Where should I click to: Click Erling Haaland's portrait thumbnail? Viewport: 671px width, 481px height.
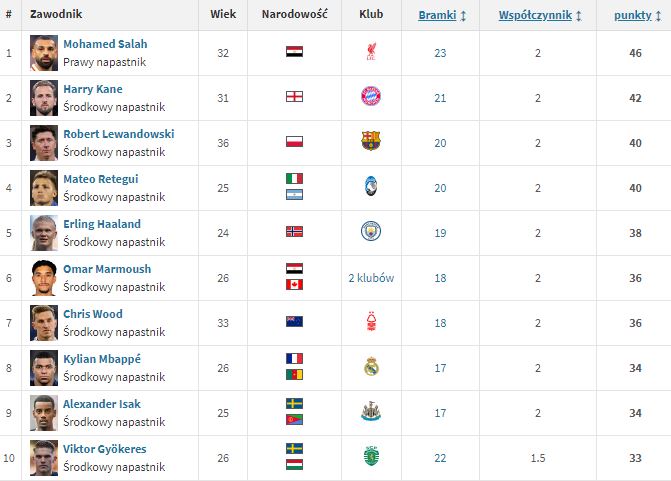click(x=41, y=232)
